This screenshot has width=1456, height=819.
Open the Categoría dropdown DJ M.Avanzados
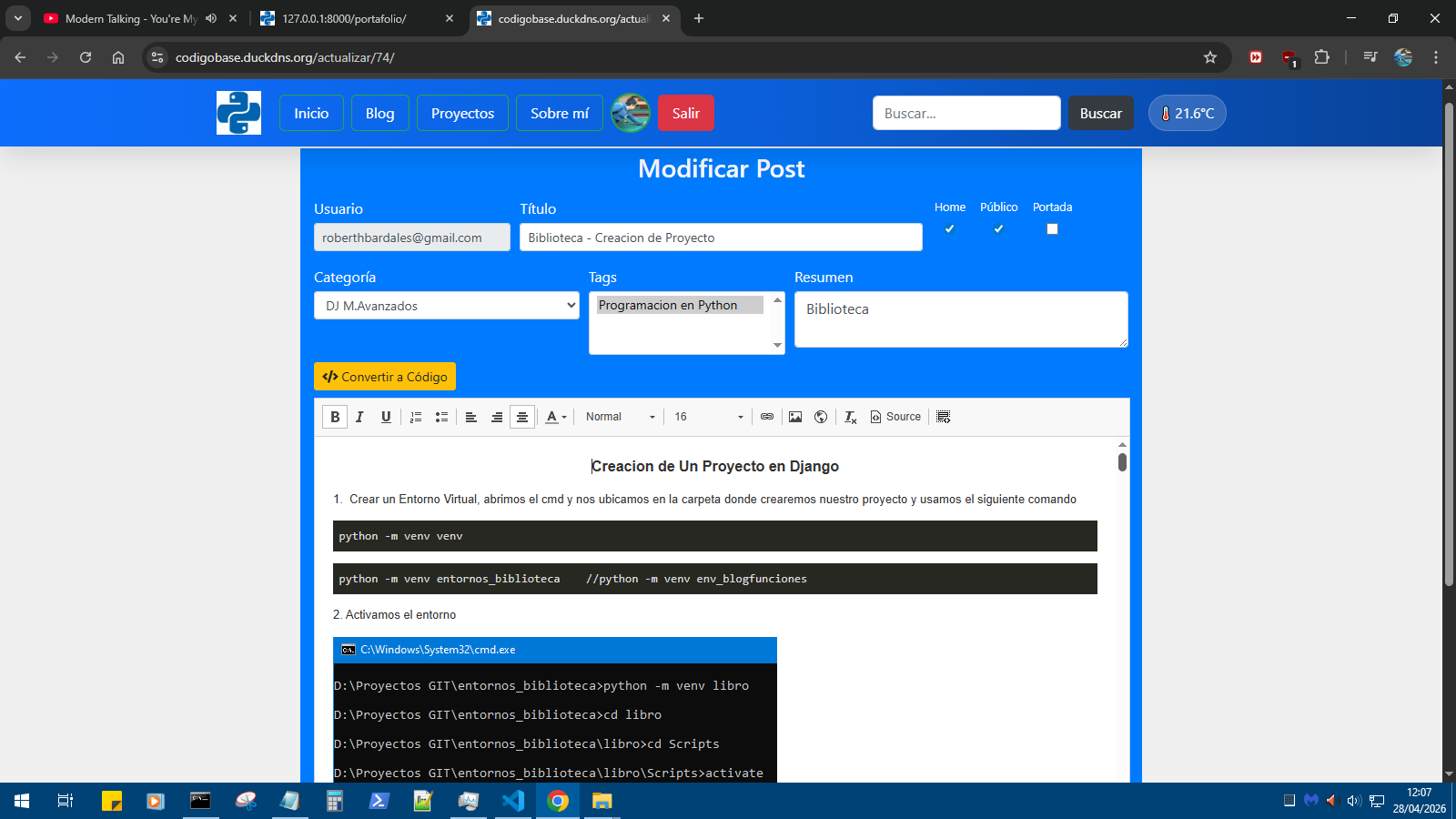pyautogui.click(x=447, y=306)
